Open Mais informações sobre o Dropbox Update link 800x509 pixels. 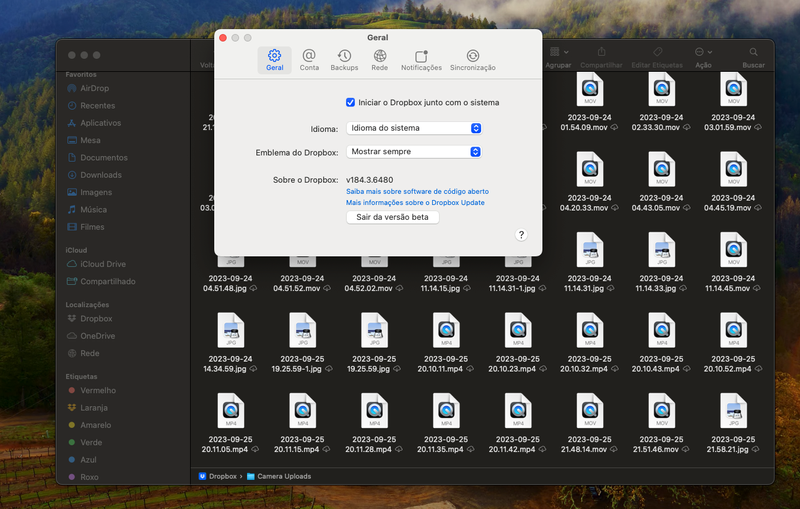click(x=415, y=202)
